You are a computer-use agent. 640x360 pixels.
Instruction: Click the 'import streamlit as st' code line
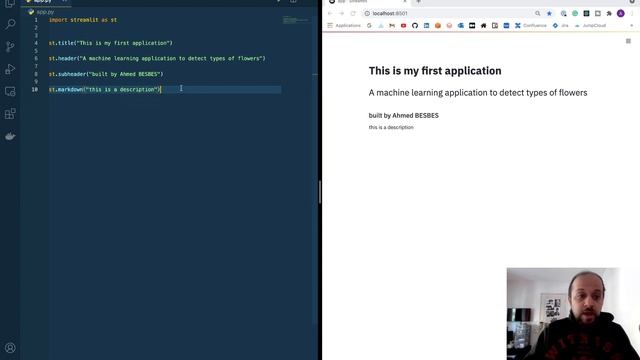click(x=83, y=20)
